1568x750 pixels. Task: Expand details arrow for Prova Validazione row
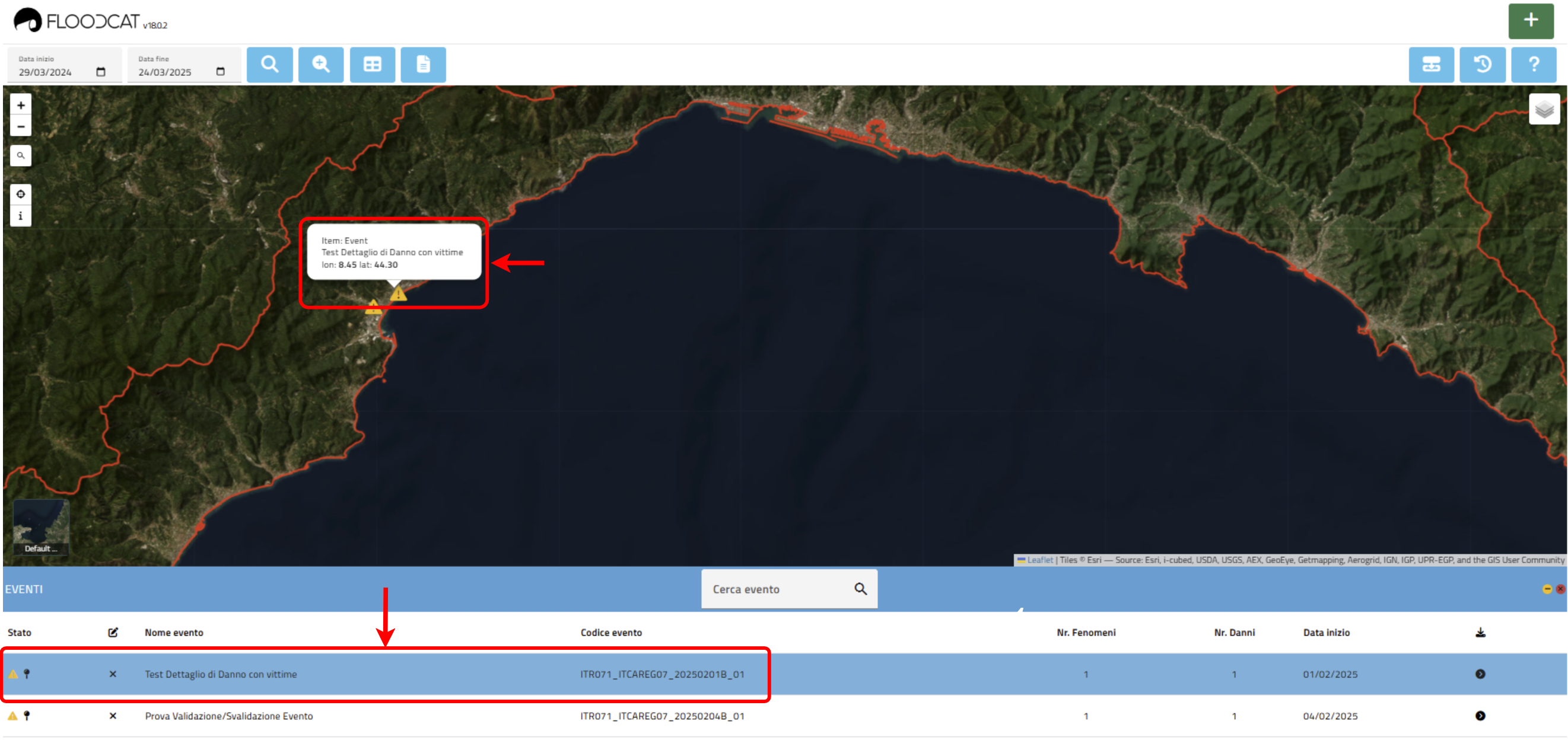point(1480,716)
